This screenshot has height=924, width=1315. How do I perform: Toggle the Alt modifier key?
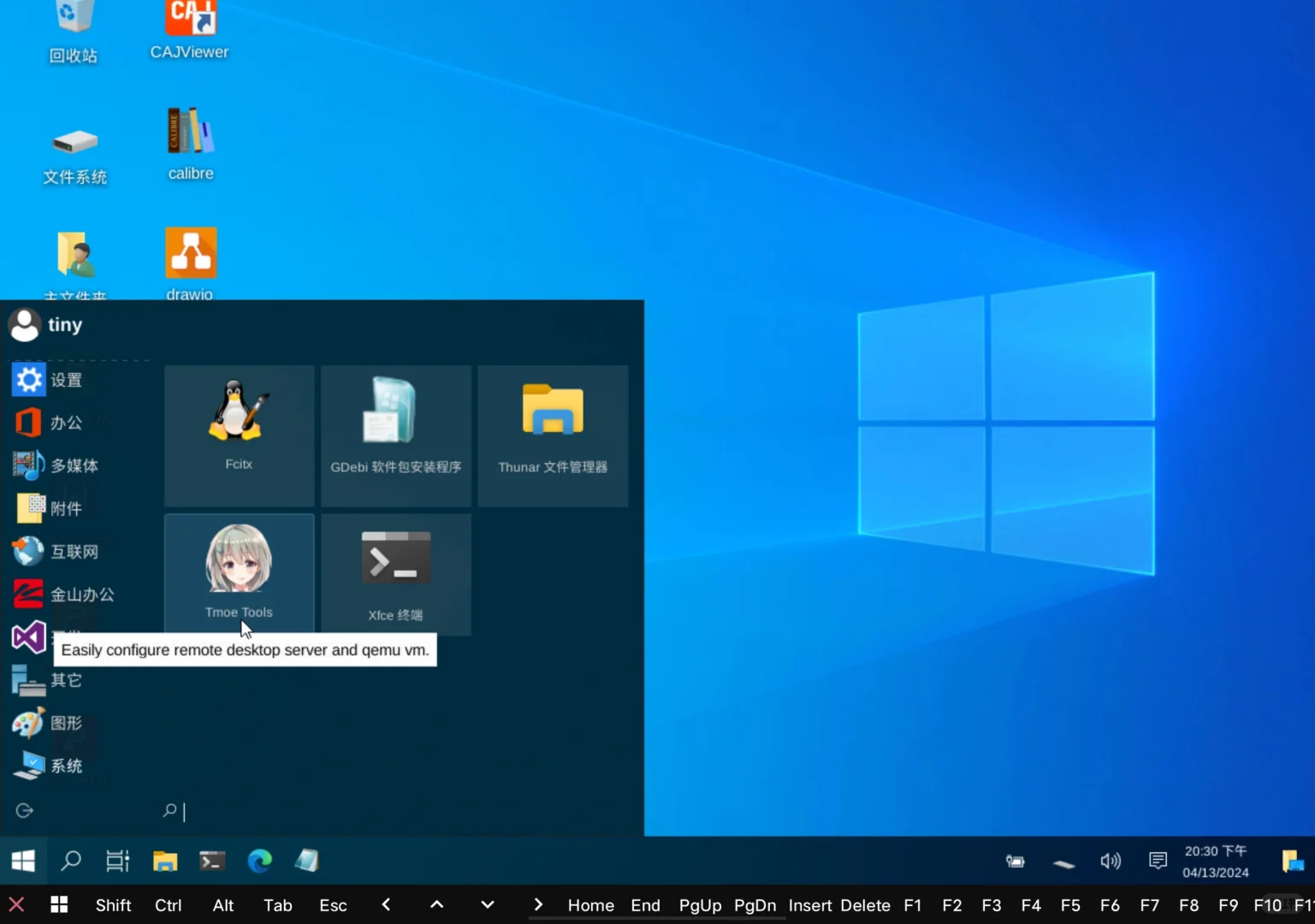pyautogui.click(x=223, y=905)
